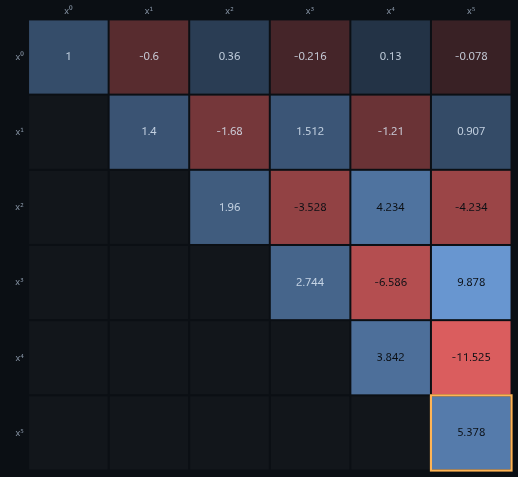The width and height of the screenshot is (518, 477).
Task: Click the cell with value -0.6
Action: click(149, 57)
